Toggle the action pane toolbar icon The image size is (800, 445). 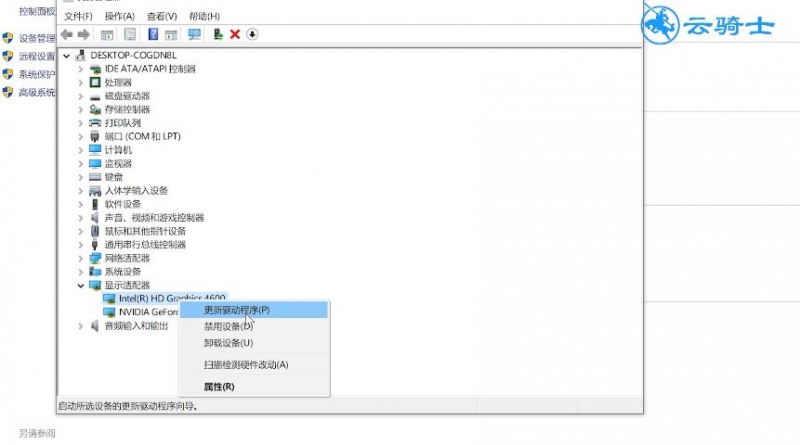coord(171,35)
